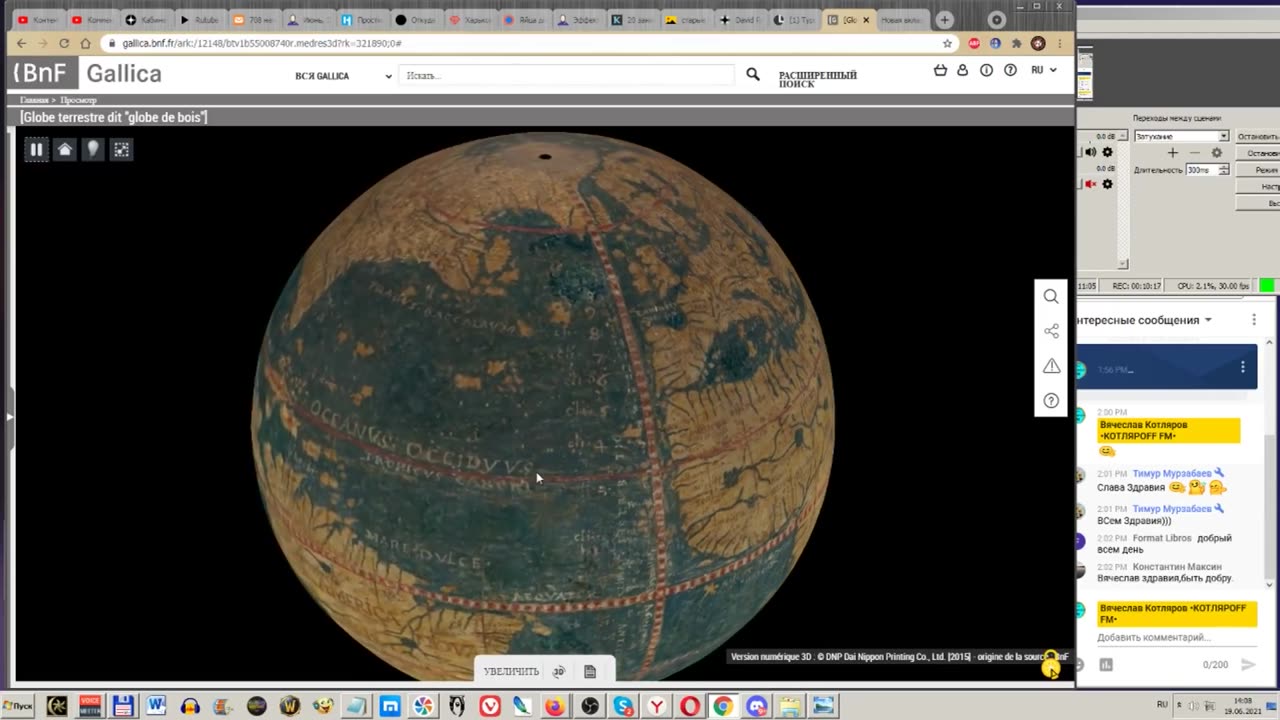The height and width of the screenshot is (720, 1280).
Task: Open help question mark in side panel
Action: 1051,400
